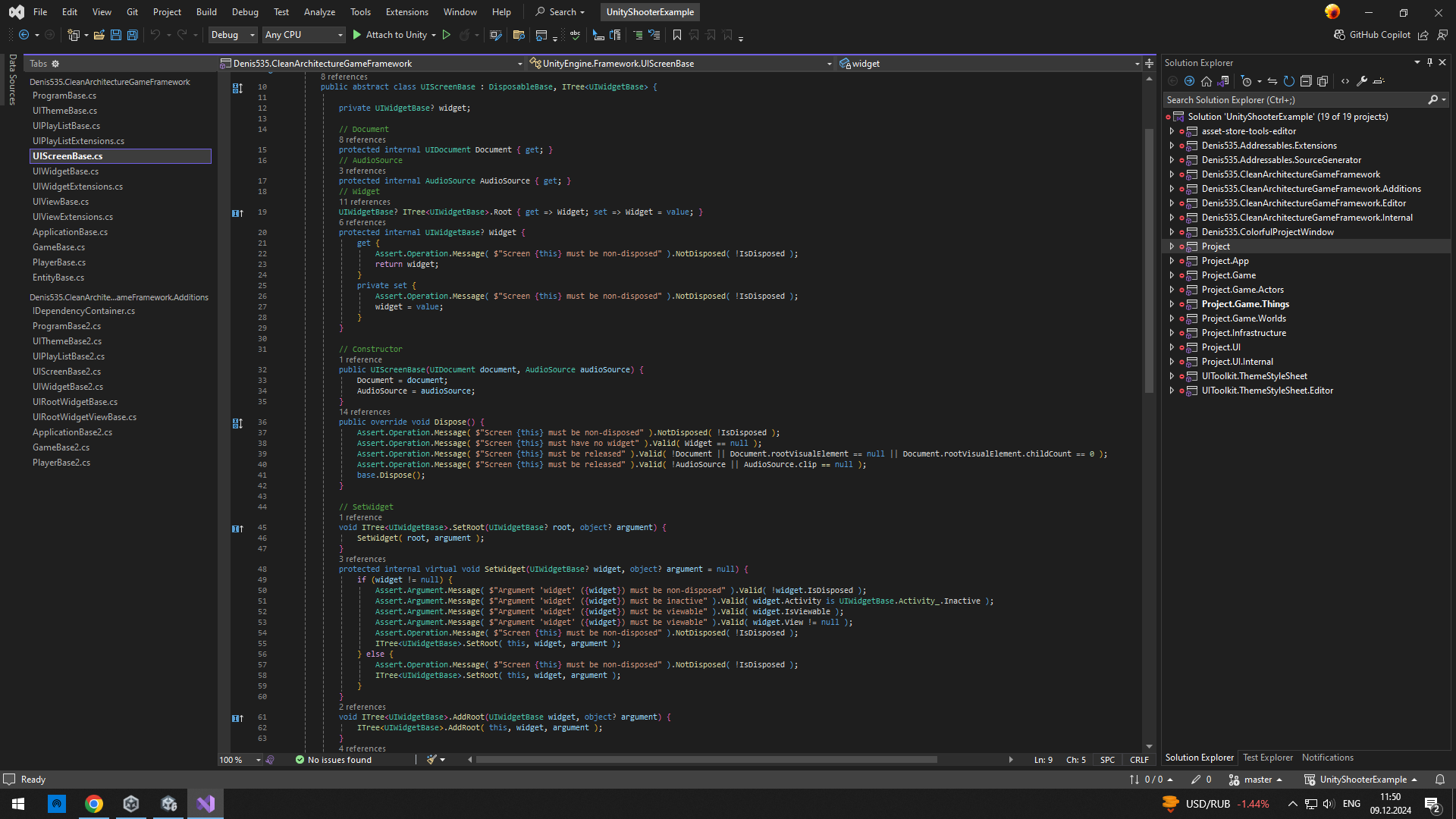Viewport: 1456px width, 819px height.
Task: Click the Attach to Unity button
Action: 395,35
